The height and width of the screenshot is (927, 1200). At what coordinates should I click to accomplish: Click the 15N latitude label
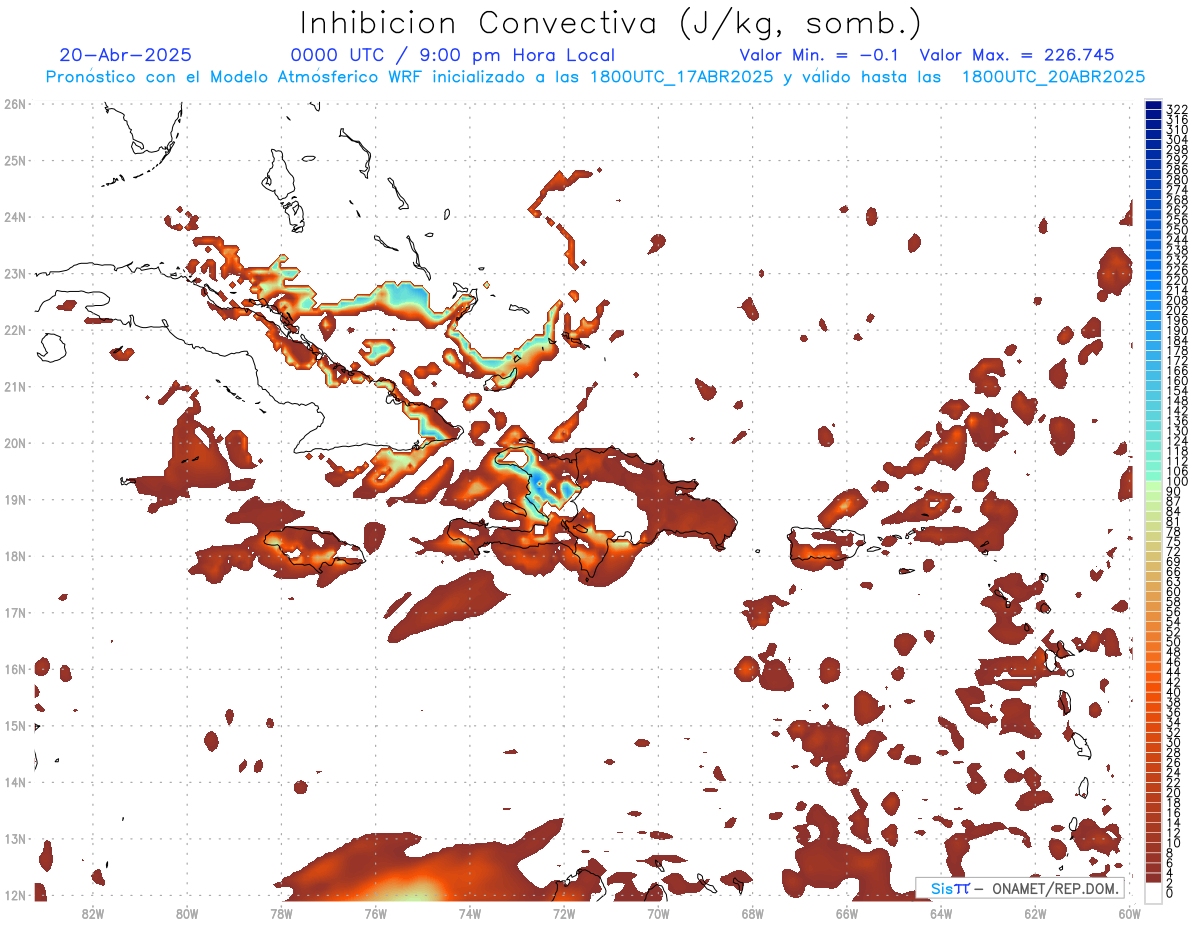click(15, 725)
